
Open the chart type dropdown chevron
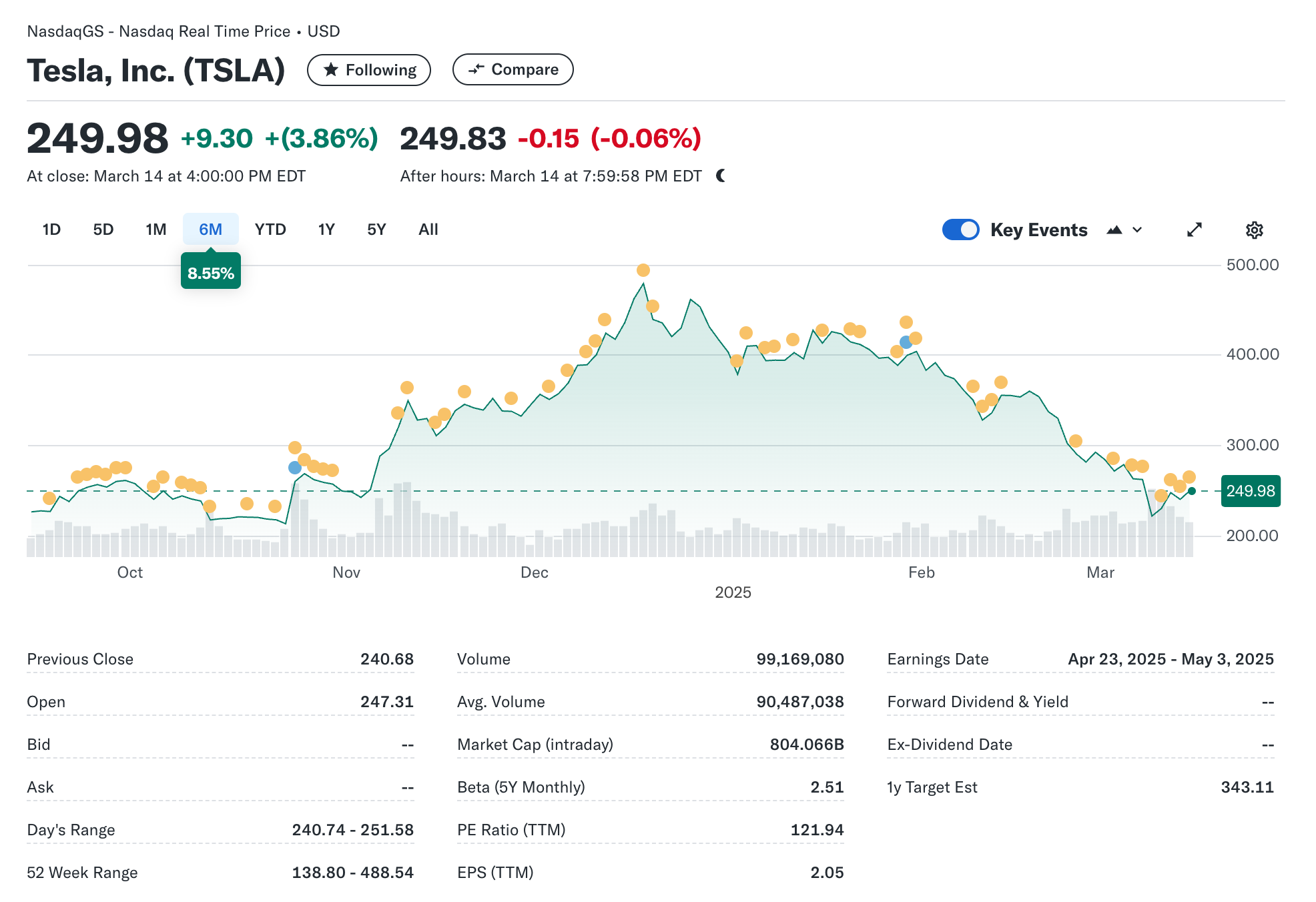point(1137,230)
